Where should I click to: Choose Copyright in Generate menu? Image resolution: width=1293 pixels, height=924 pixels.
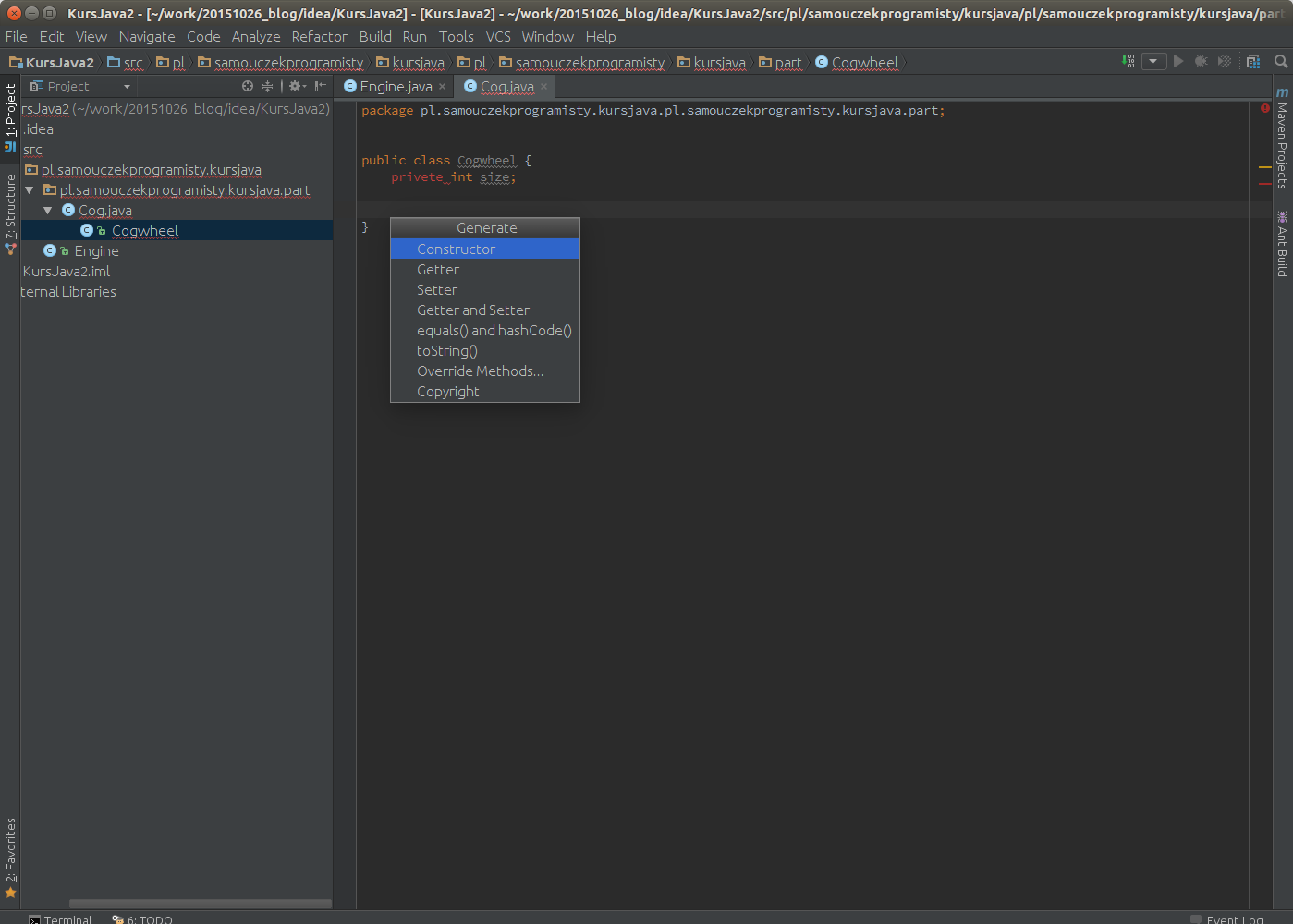pos(485,391)
